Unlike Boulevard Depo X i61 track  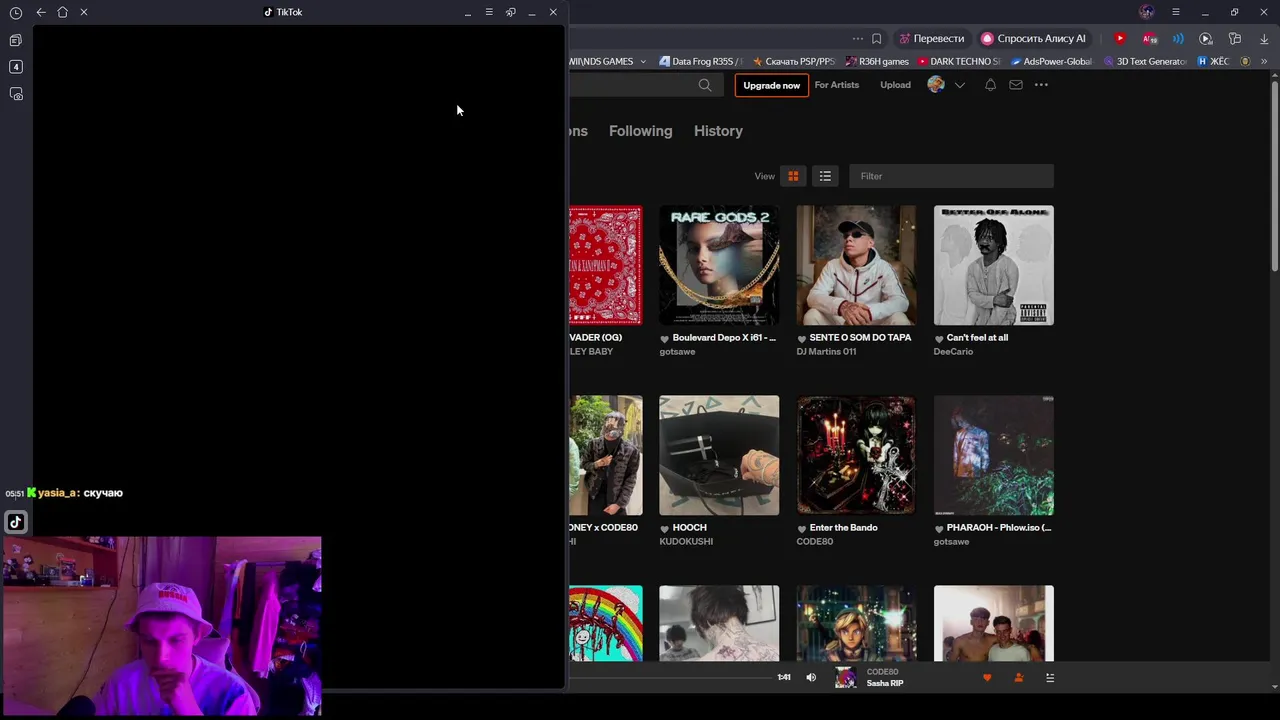click(664, 339)
